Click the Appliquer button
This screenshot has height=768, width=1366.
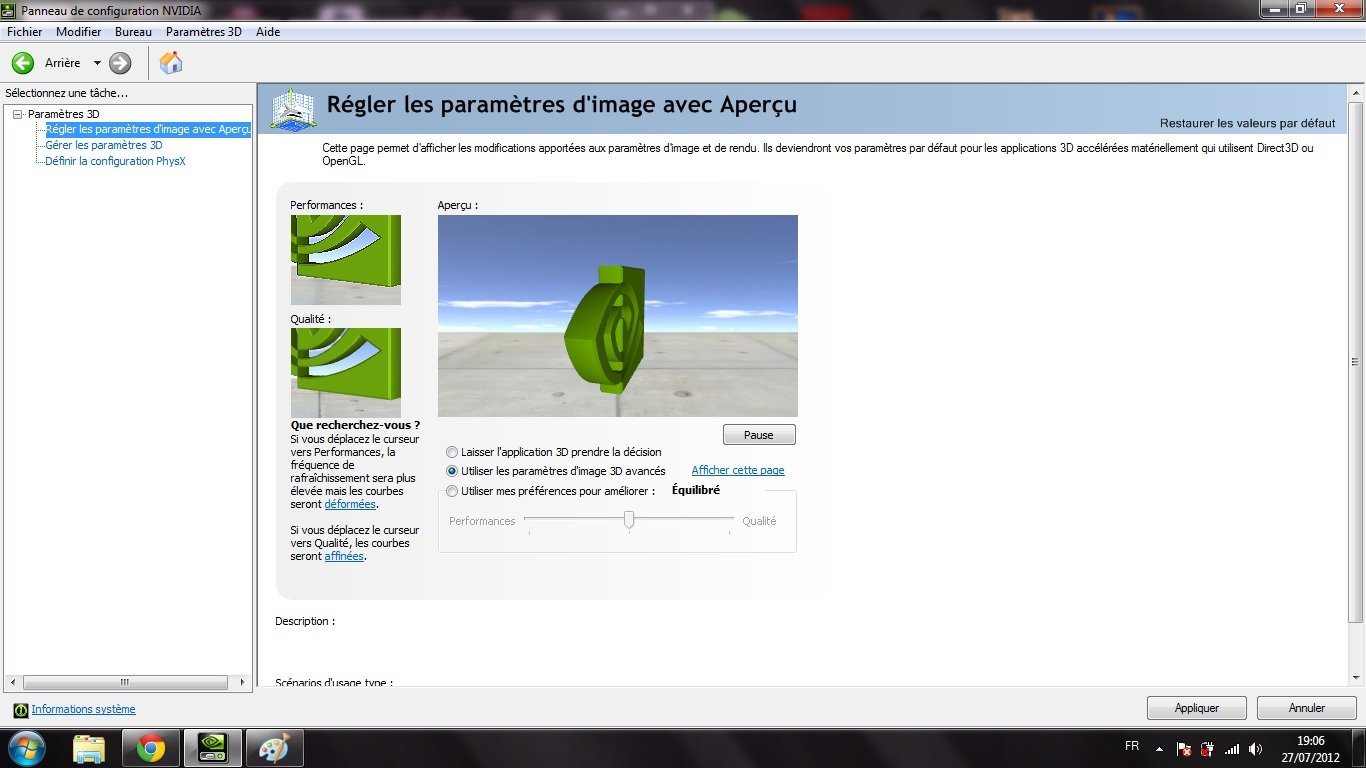1197,708
